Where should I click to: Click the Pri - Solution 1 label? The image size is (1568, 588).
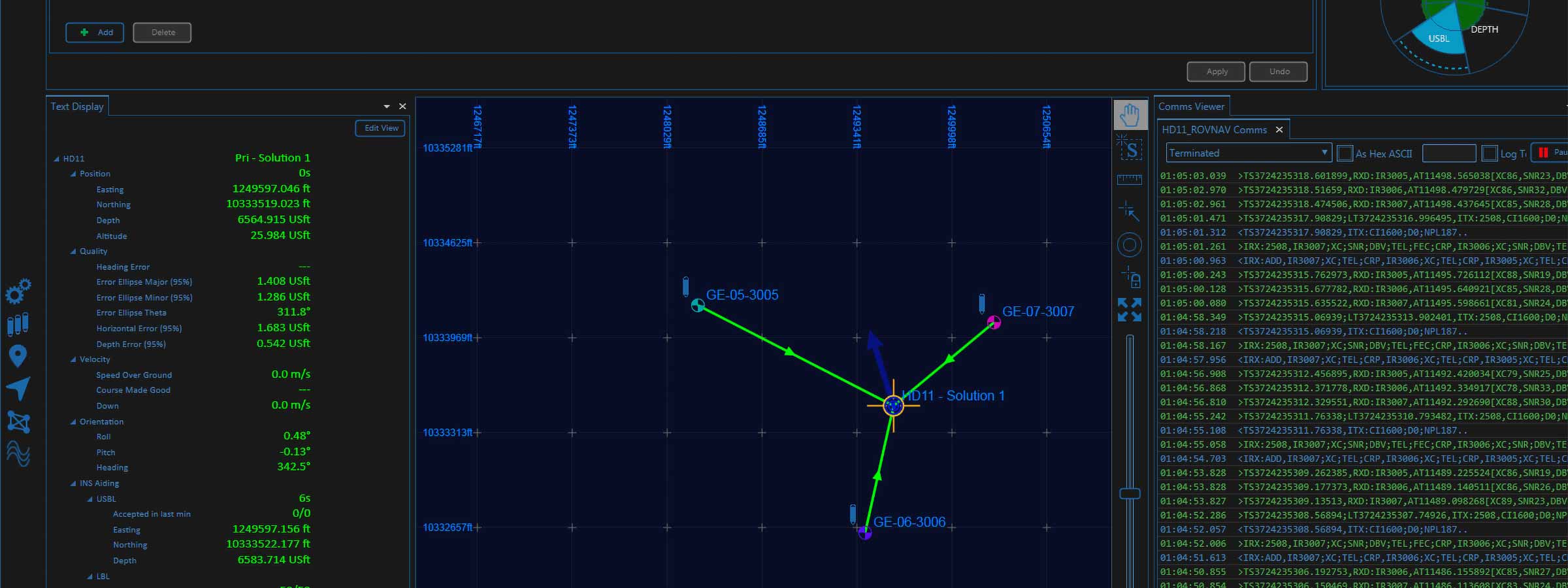click(x=272, y=158)
